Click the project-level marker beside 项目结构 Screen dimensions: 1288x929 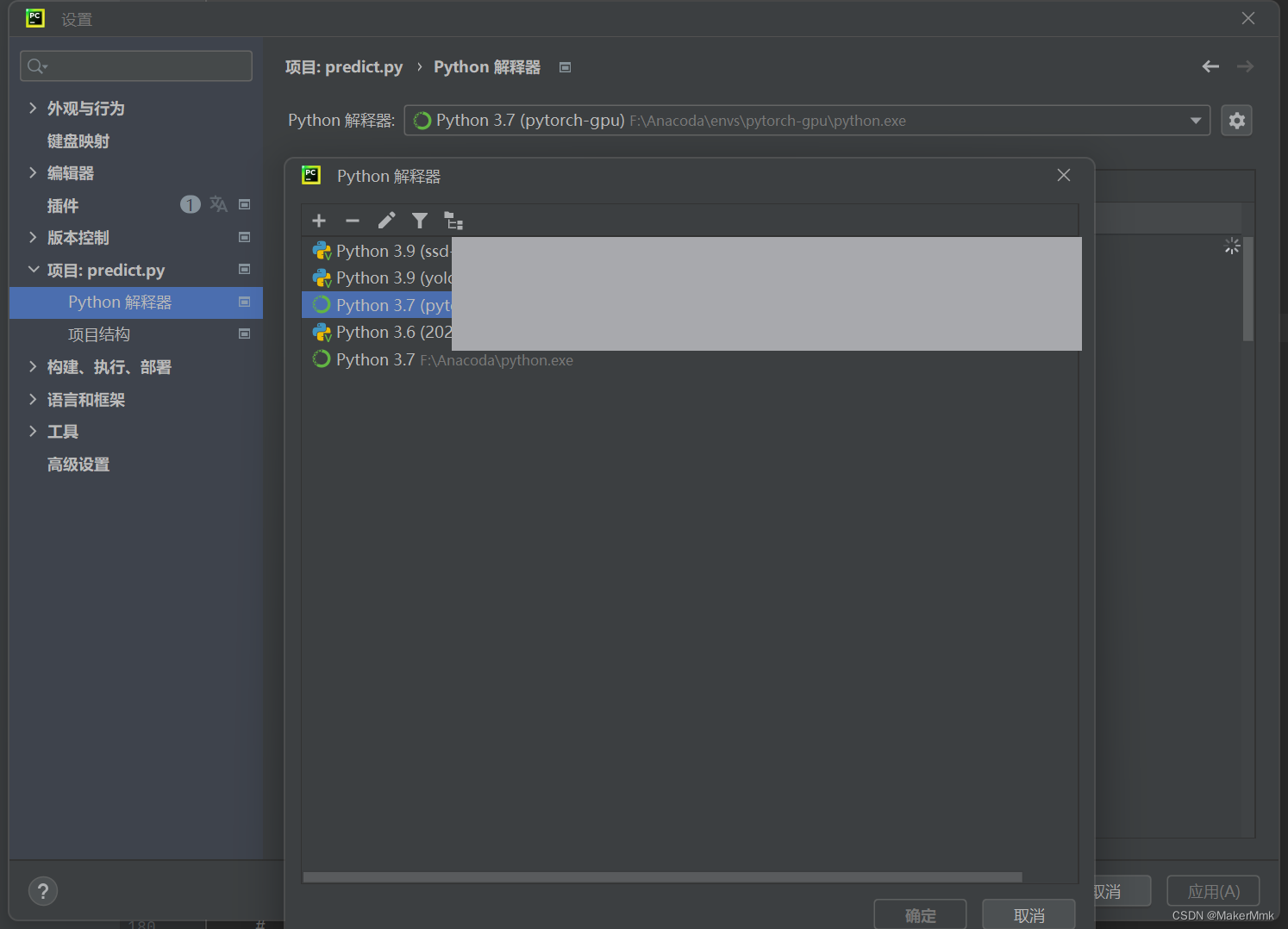244,334
